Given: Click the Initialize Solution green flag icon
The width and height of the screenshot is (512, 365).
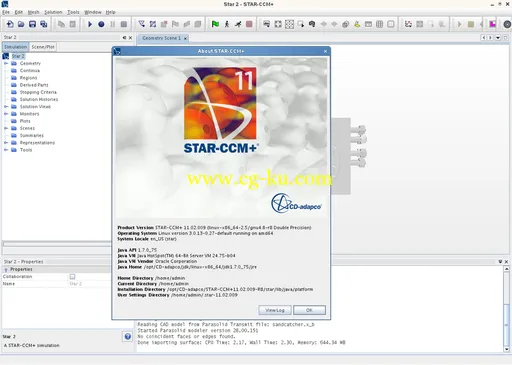Looking at the screenshot, I should (x=215, y=24).
